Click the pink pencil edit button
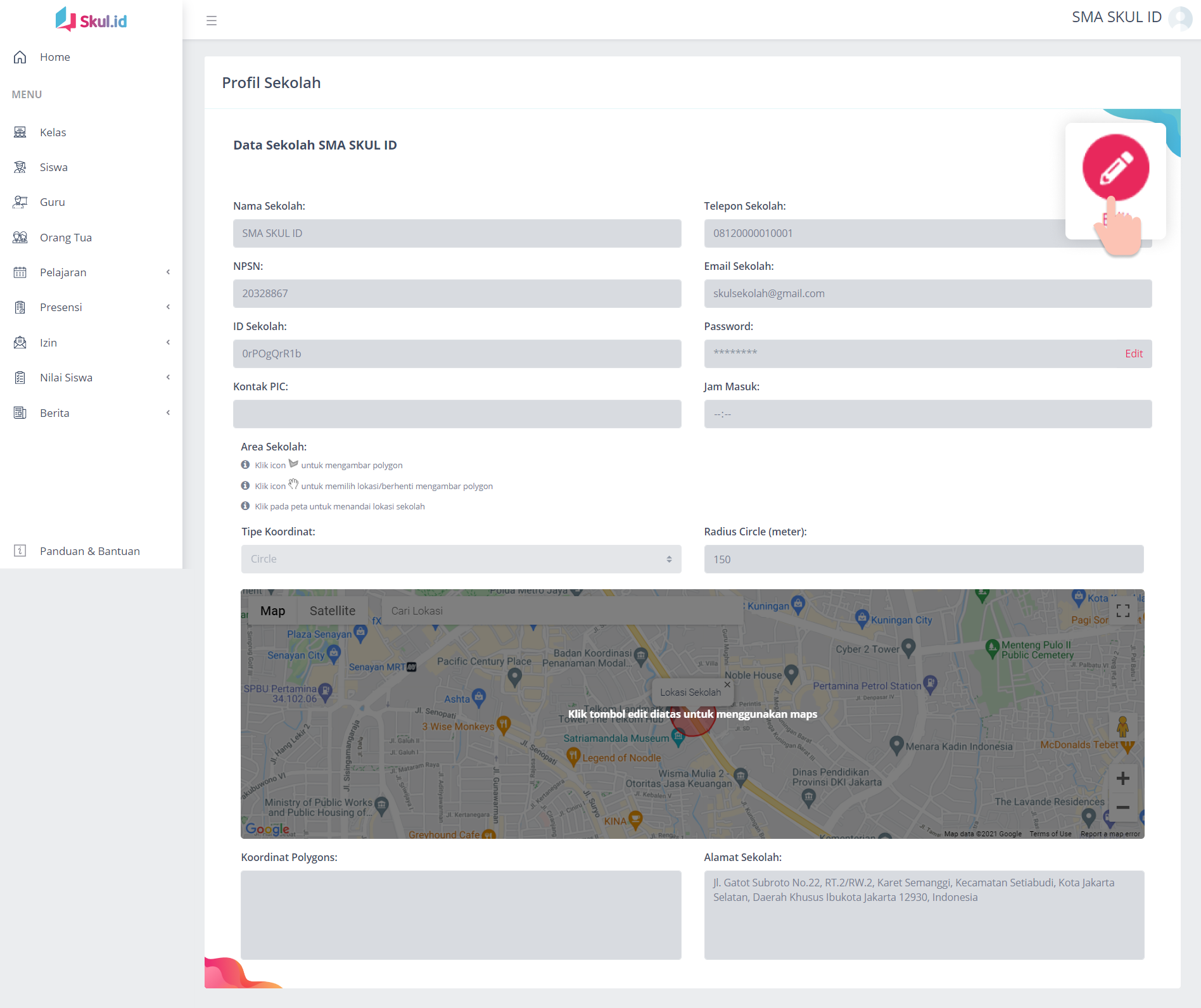The height and width of the screenshot is (1008, 1201). coord(1115,167)
